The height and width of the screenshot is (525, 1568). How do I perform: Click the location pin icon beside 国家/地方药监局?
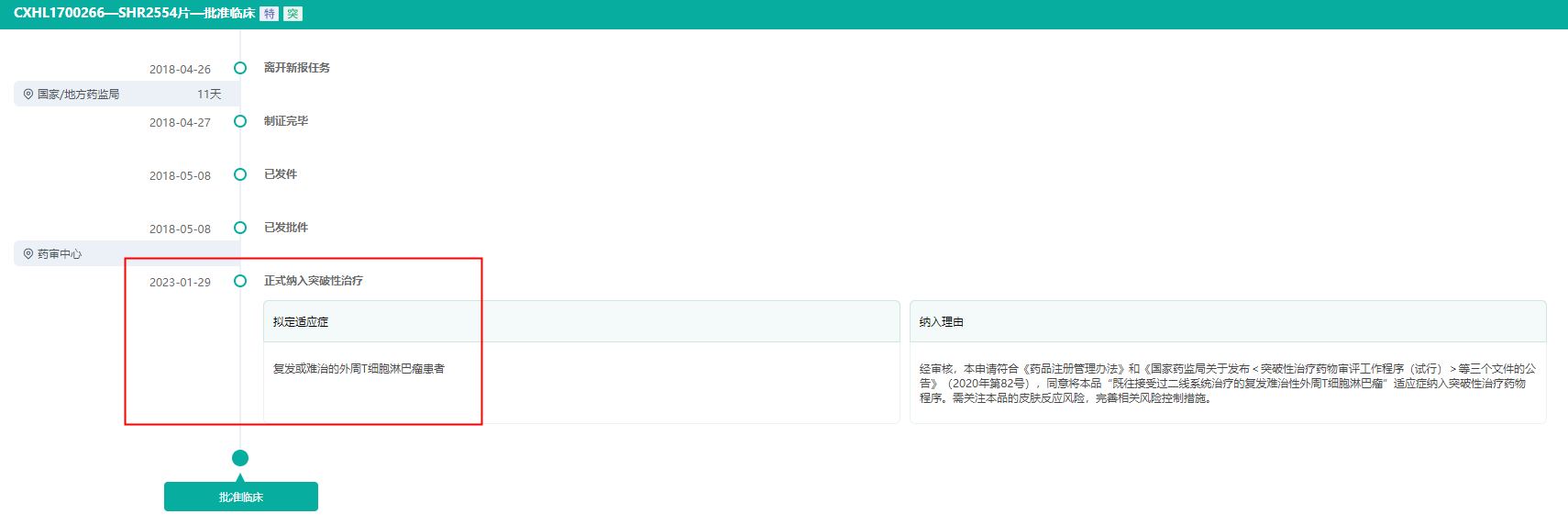point(28,94)
